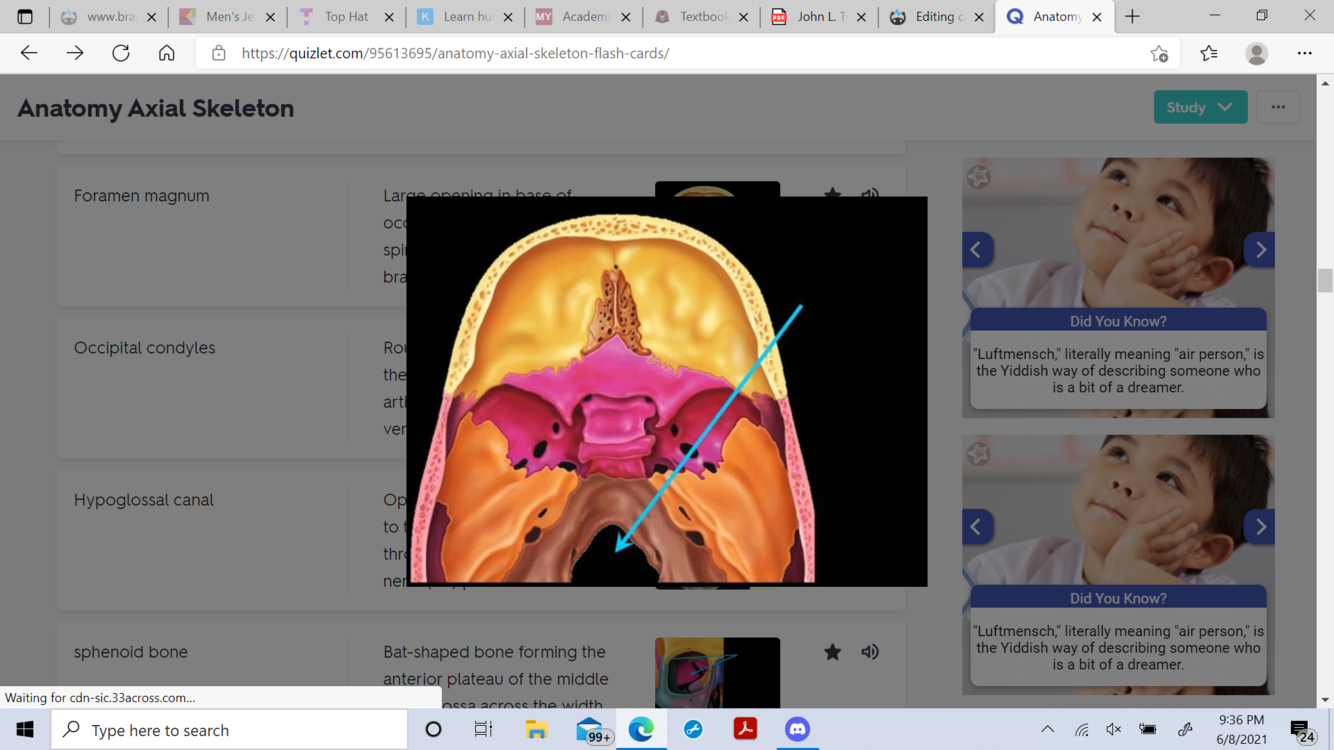Open File Explorer from taskbar

pos(537,730)
